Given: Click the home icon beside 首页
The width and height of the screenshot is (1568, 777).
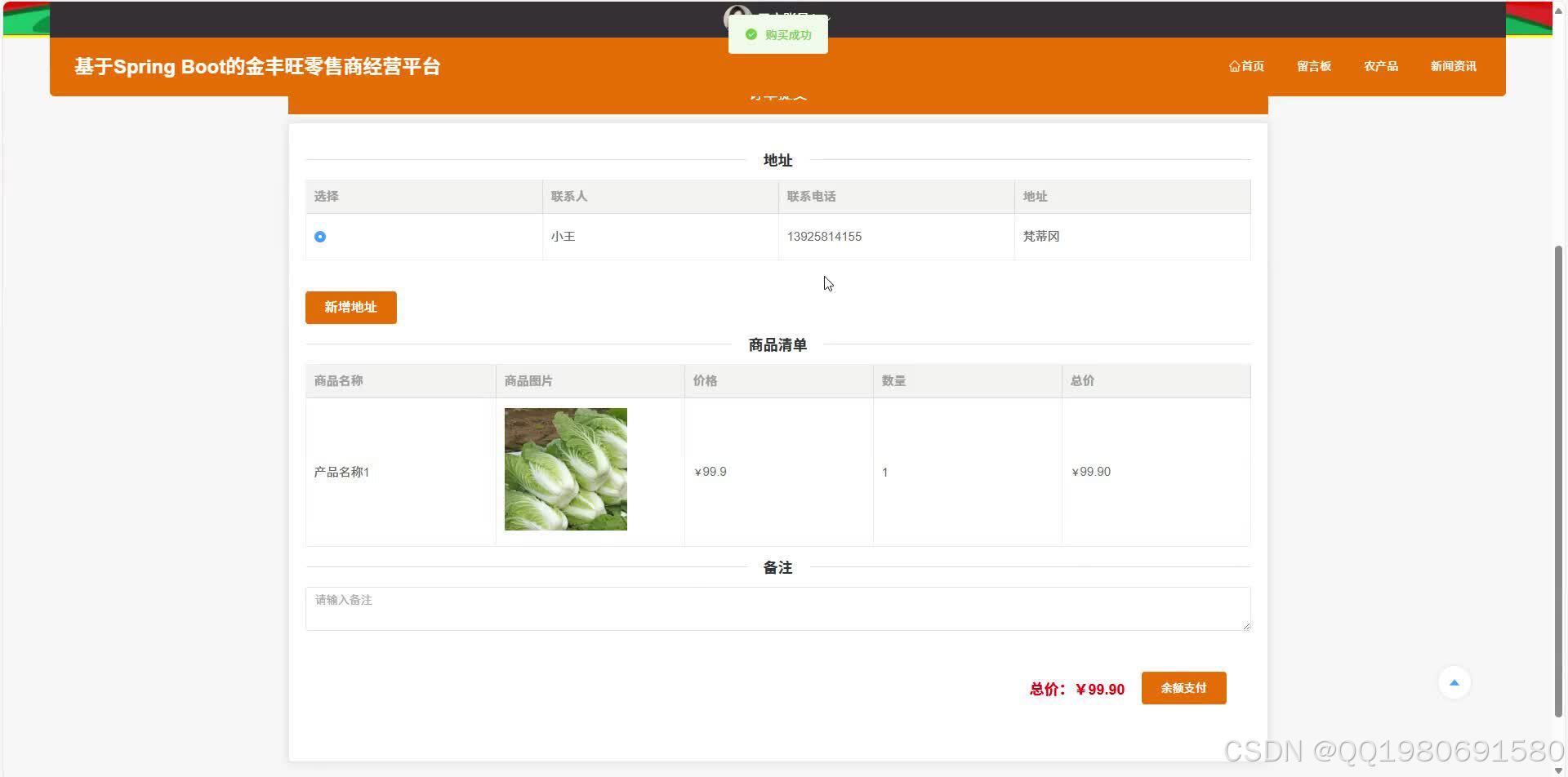Looking at the screenshot, I should 1233,66.
